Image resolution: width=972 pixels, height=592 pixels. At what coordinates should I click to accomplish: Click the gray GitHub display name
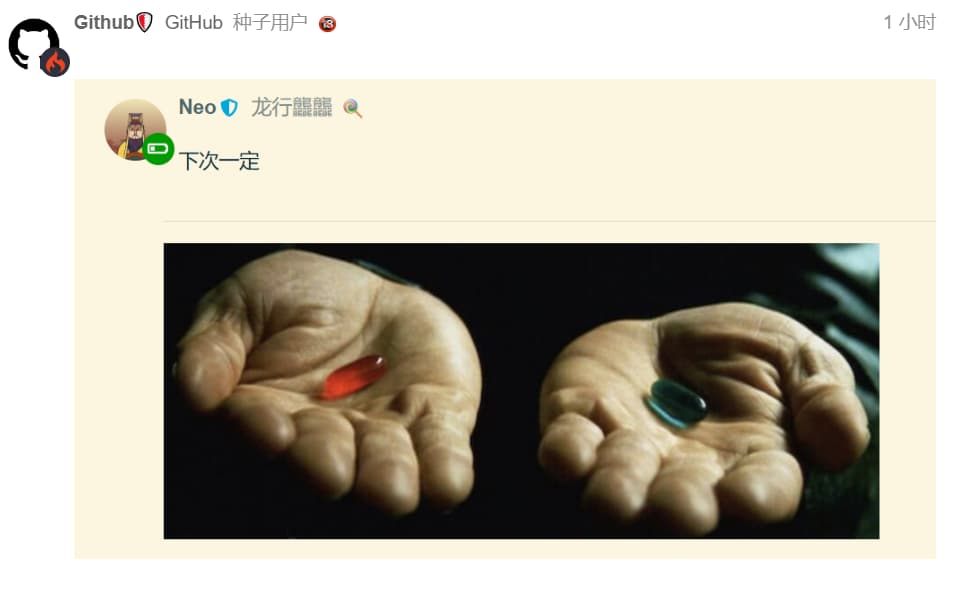pos(193,22)
